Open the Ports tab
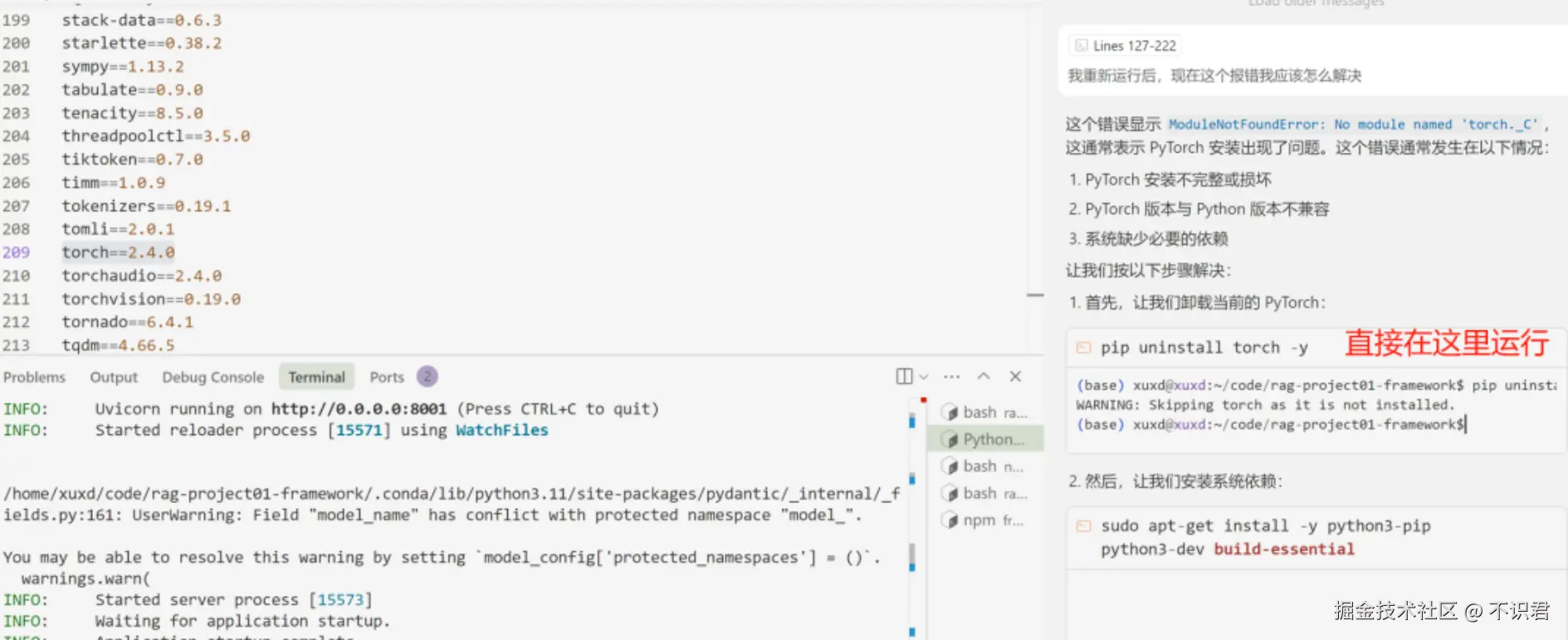Image resolution: width=1568 pixels, height=640 pixels. click(387, 377)
